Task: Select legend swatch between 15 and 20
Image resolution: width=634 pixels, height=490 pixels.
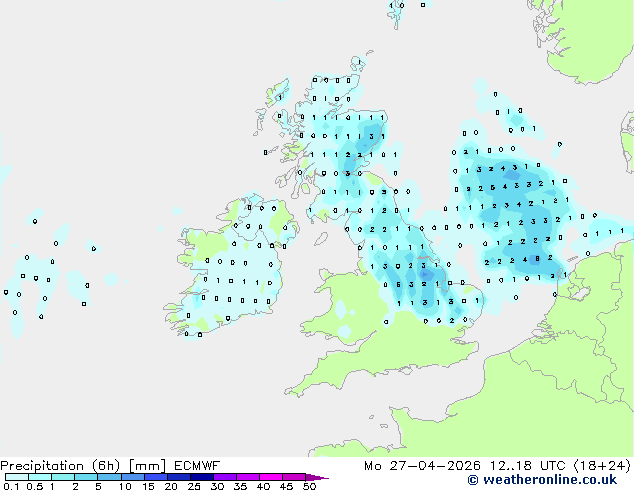Action: 156,477
